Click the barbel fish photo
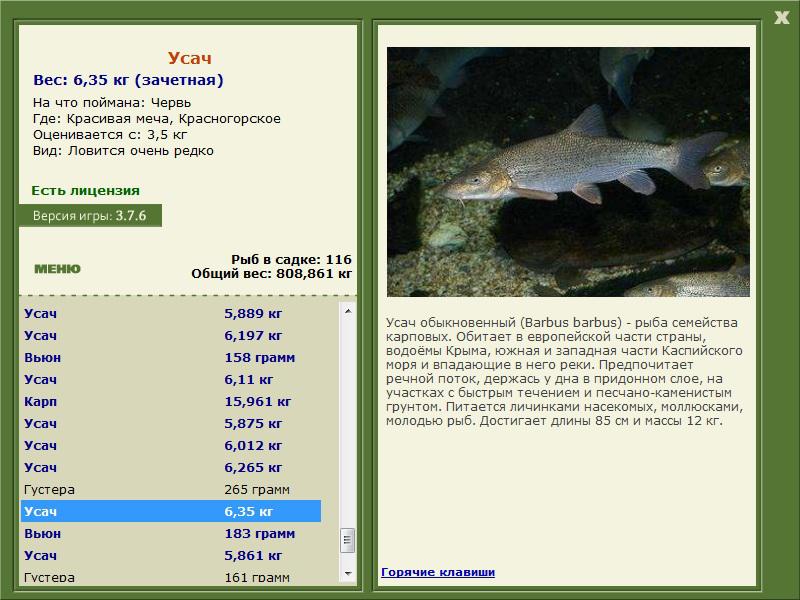The height and width of the screenshot is (600, 800). tap(568, 172)
